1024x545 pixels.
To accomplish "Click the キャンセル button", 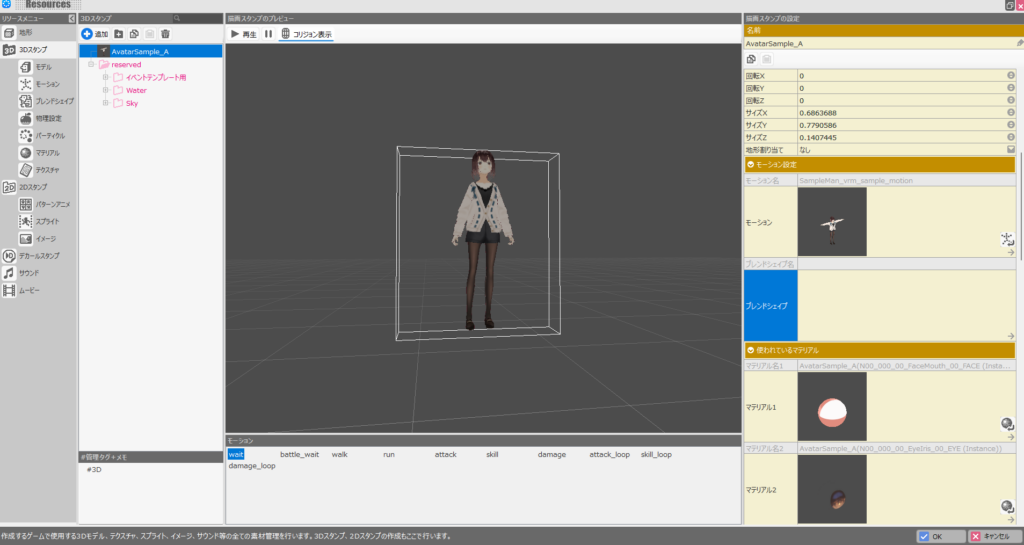I will tap(994, 536).
